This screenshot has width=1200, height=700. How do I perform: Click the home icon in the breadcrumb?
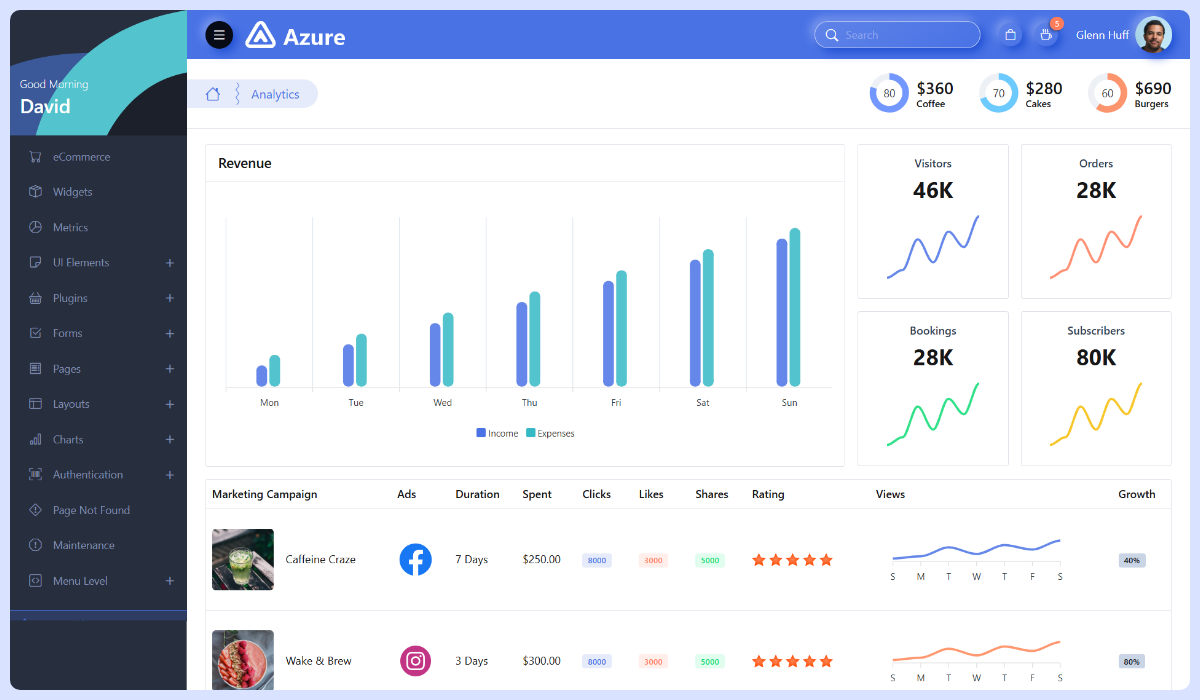[211, 93]
